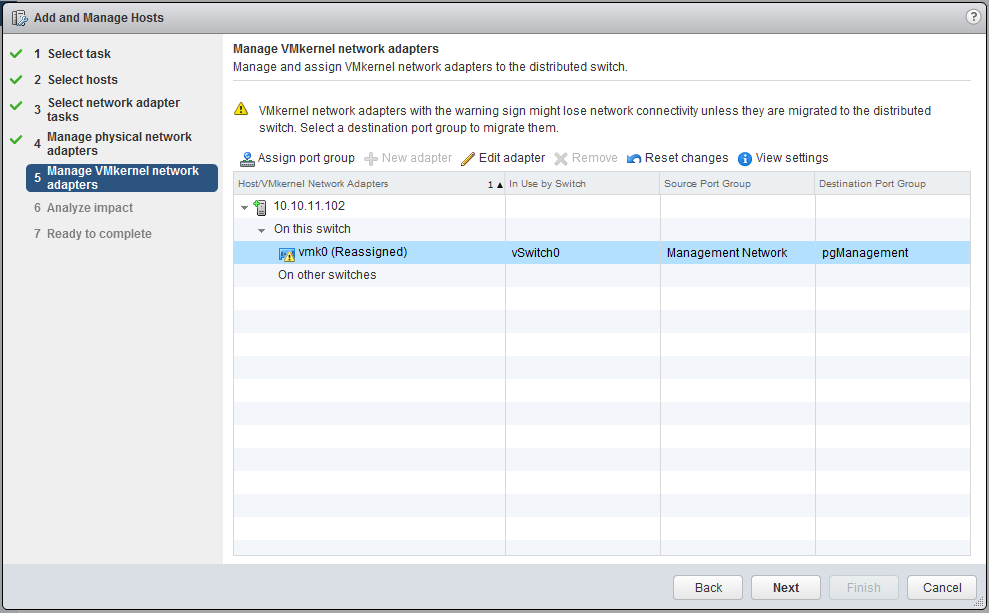Go to step 1 Select task
Viewport: 989px width, 613px height.
[79, 54]
